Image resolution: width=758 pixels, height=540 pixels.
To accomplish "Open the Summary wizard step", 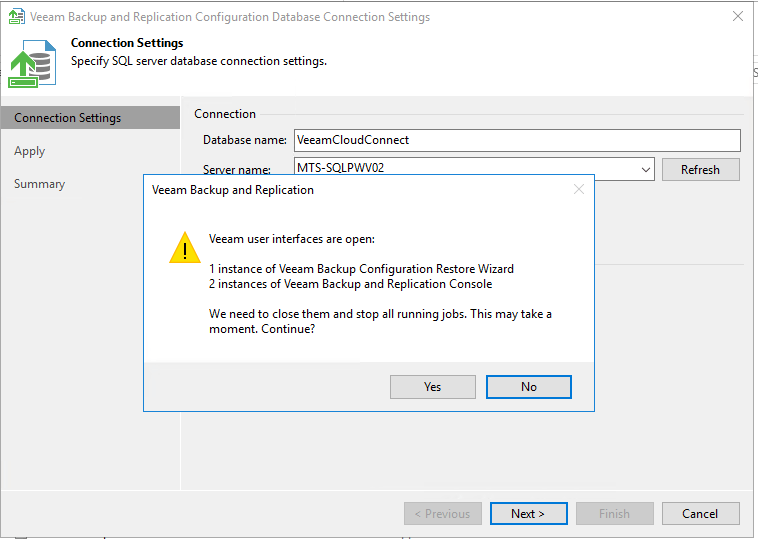I will [x=40, y=184].
